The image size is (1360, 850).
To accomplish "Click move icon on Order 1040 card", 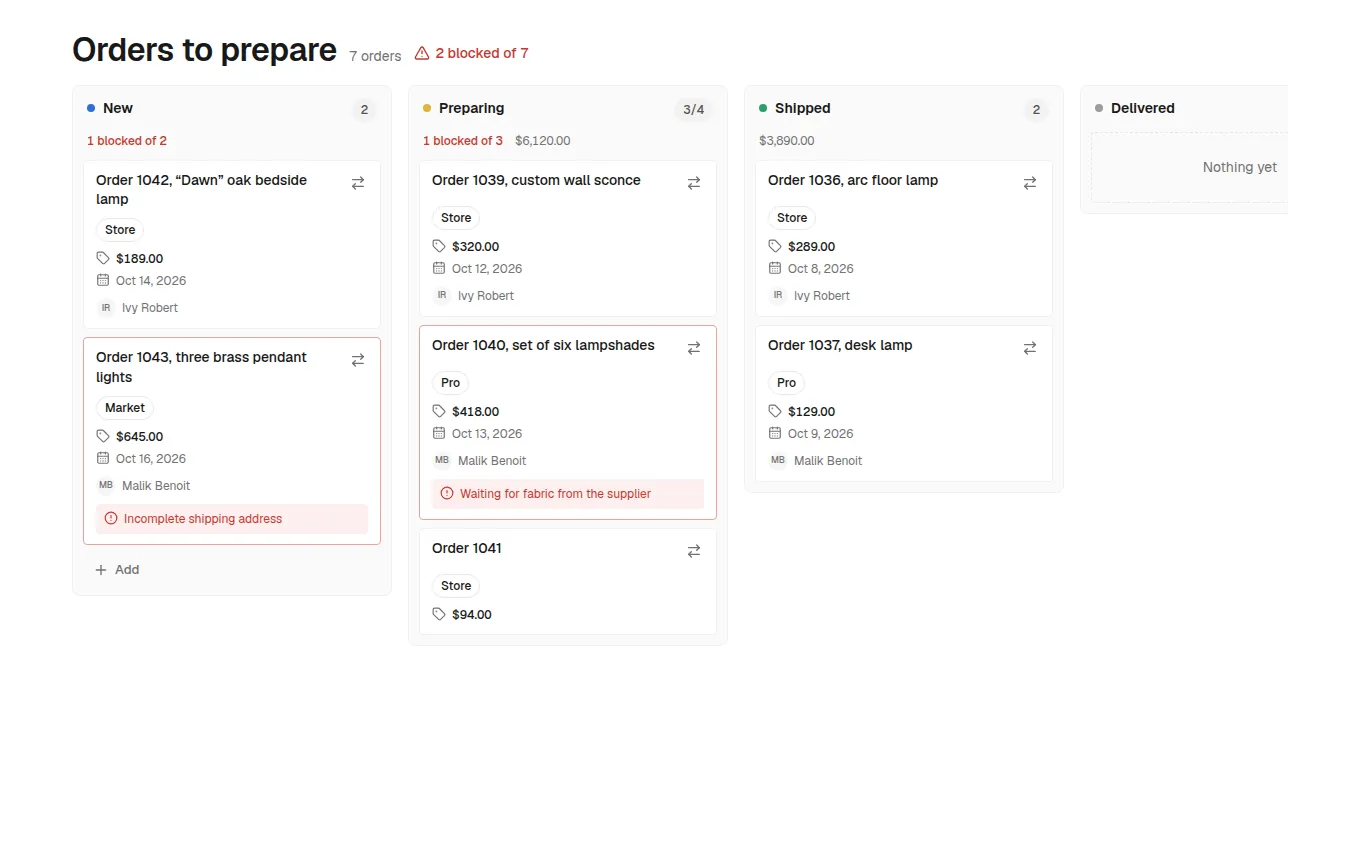I will pyautogui.click(x=694, y=348).
